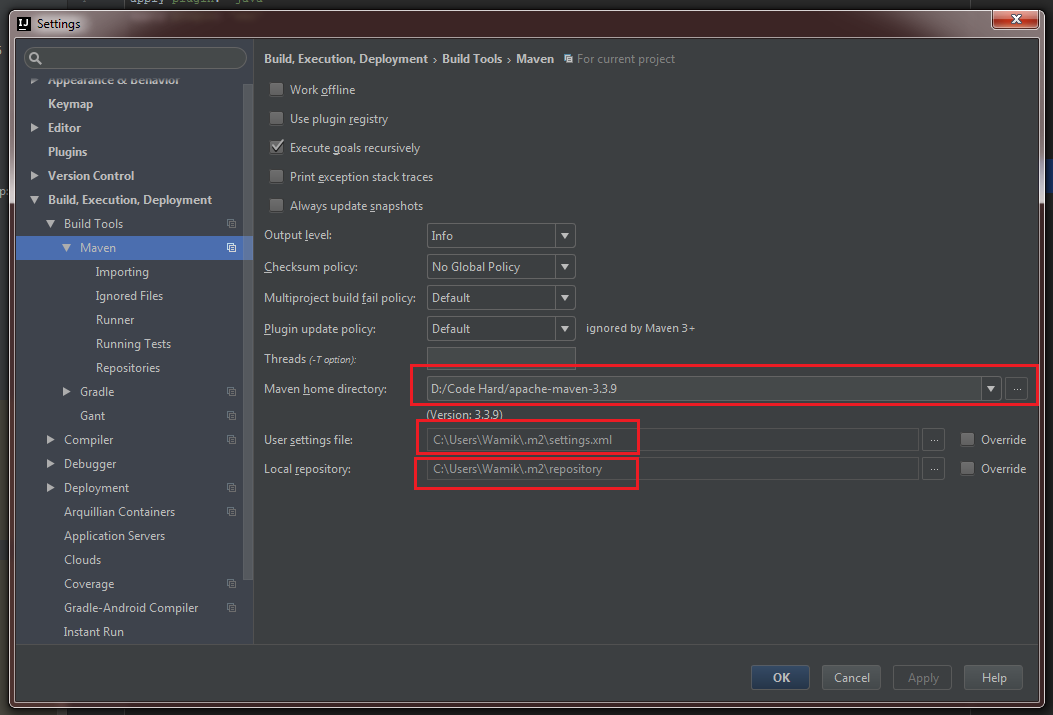Expand the Editor tree node
Image resolution: width=1053 pixels, height=715 pixels.
(x=35, y=128)
